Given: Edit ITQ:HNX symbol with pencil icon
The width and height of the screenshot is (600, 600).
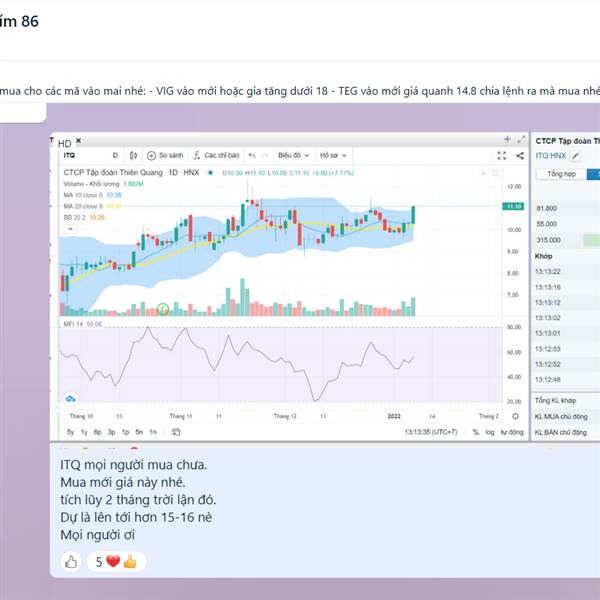Looking at the screenshot, I should [575, 156].
